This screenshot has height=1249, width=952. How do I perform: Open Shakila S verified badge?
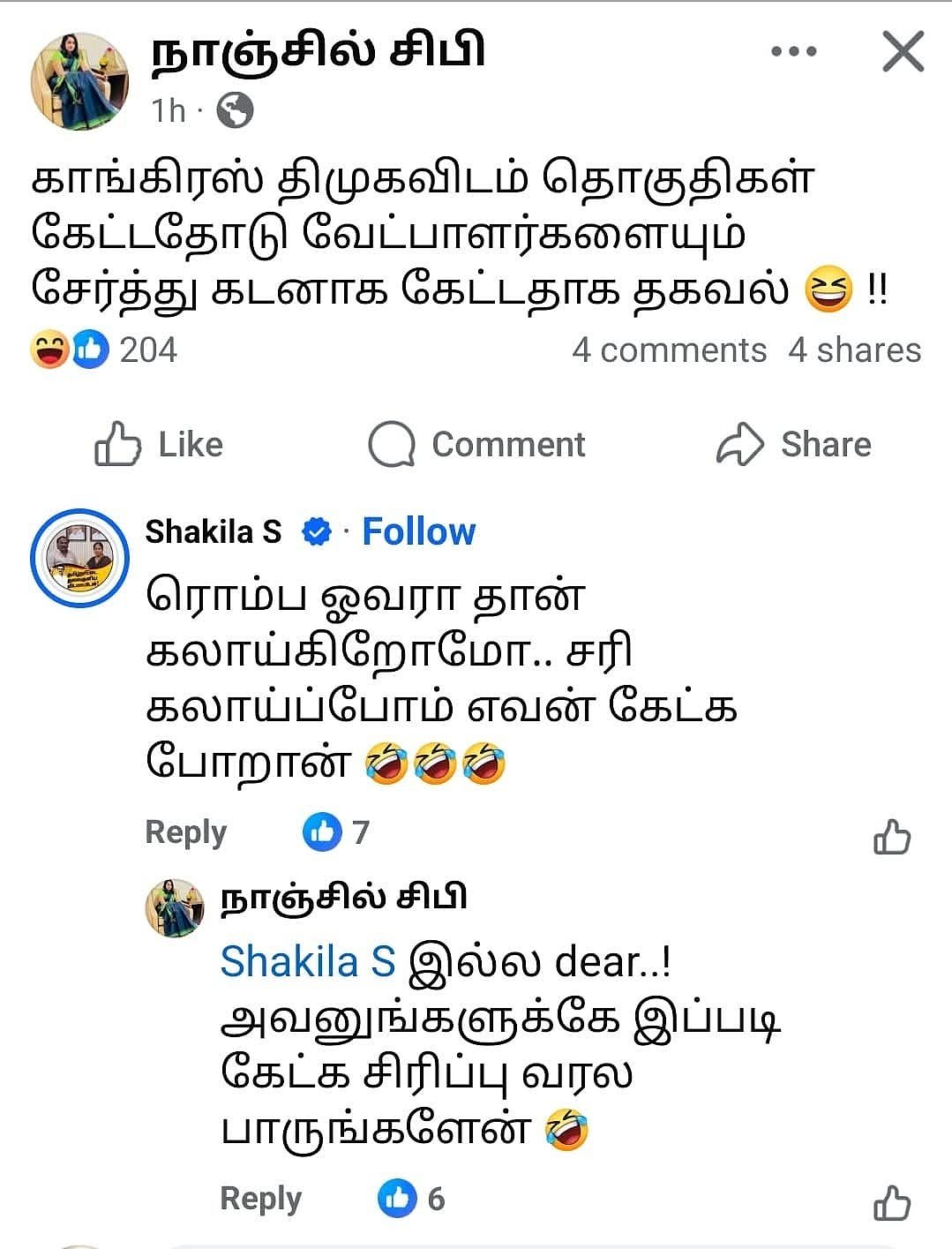[317, 532]
